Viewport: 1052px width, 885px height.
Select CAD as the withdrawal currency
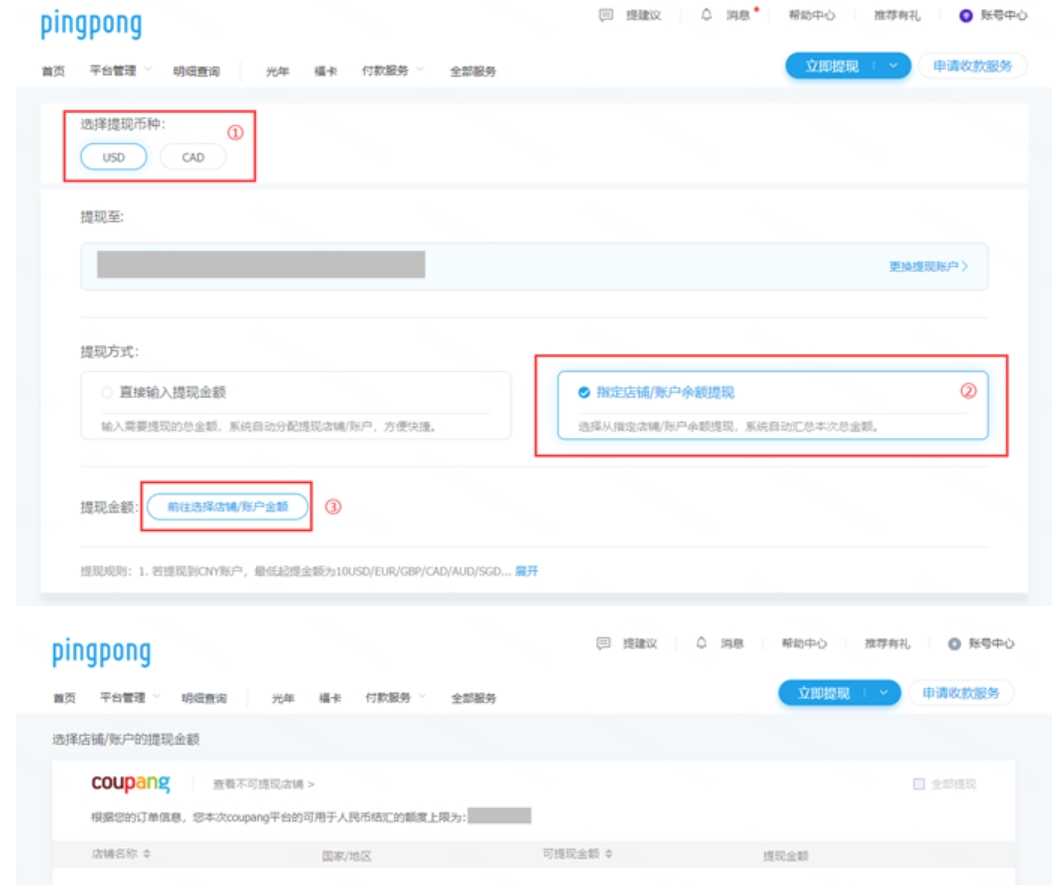click(x=193, y=157)
